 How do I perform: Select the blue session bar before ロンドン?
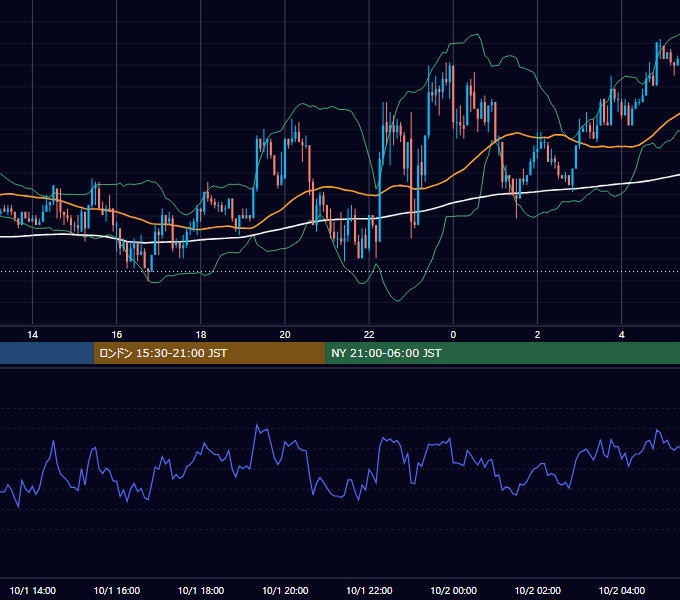(47, 353)
